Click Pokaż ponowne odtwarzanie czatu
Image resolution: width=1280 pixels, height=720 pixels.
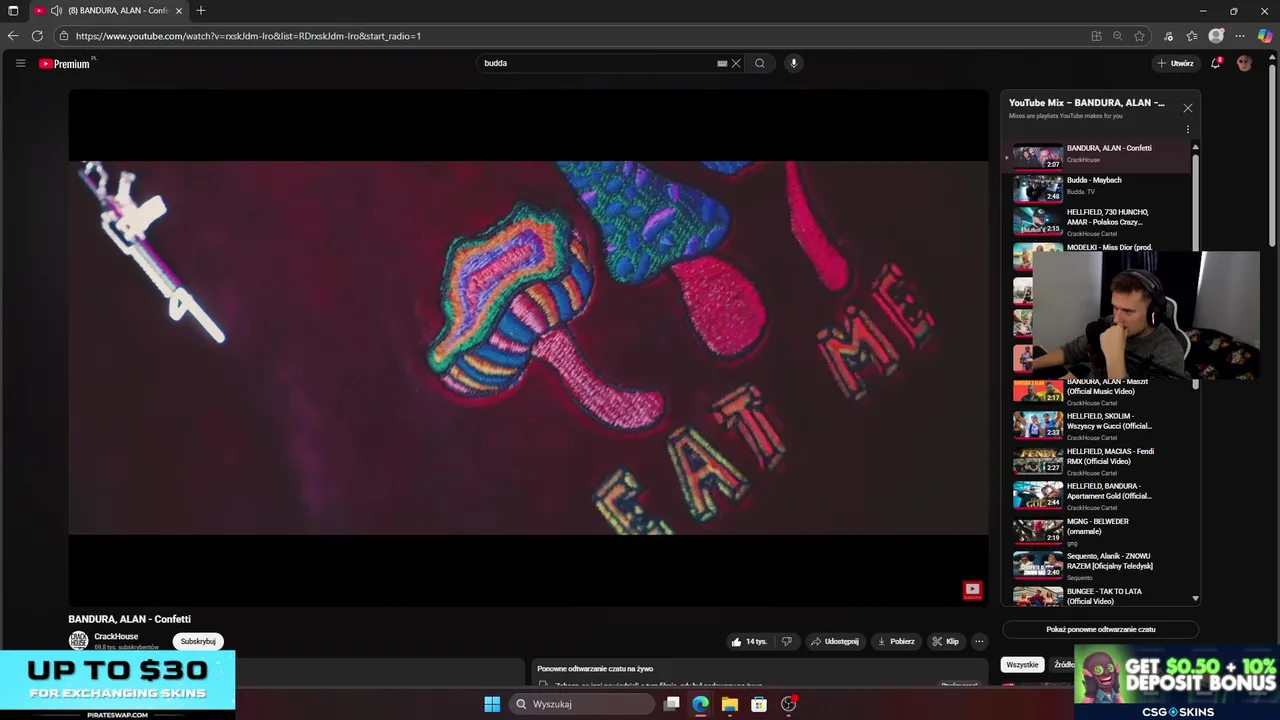[1100, 629]
